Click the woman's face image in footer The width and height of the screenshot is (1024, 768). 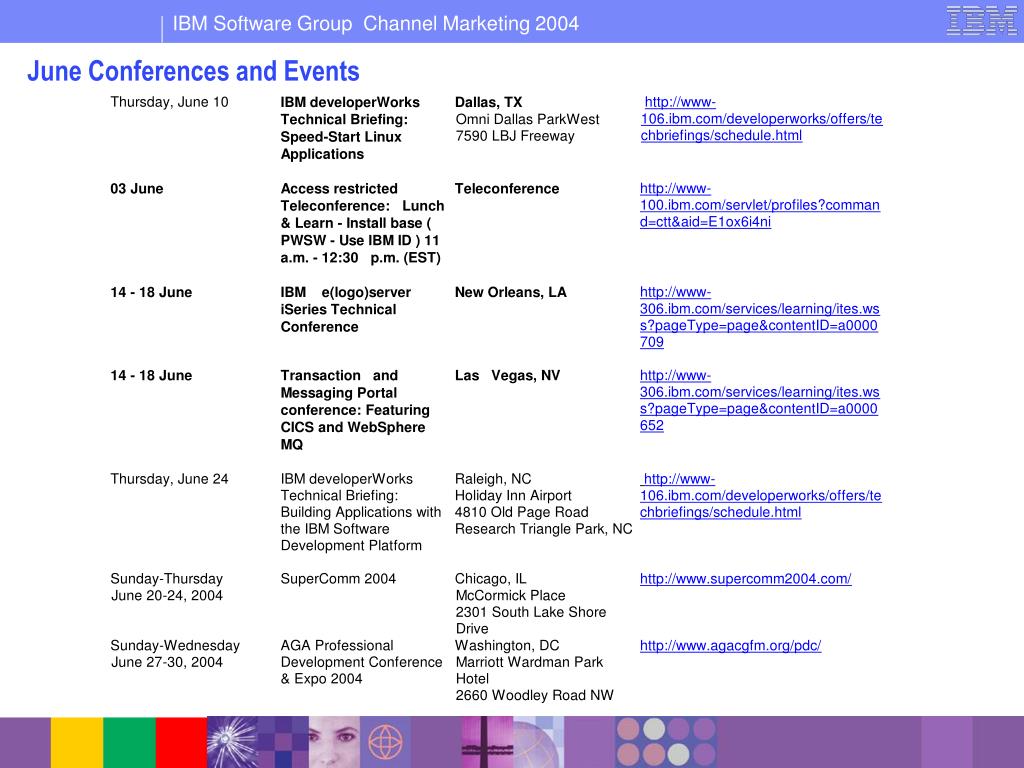pyautogui.click(x=334, y=743)
